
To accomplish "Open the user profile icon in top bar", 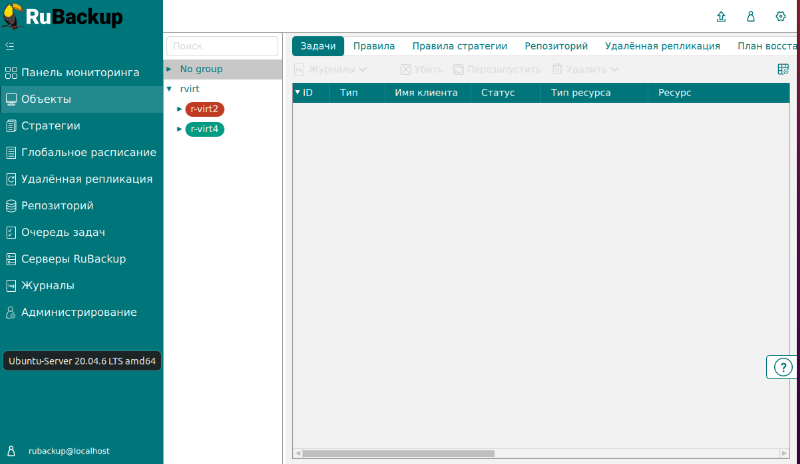I will [751, 17].
